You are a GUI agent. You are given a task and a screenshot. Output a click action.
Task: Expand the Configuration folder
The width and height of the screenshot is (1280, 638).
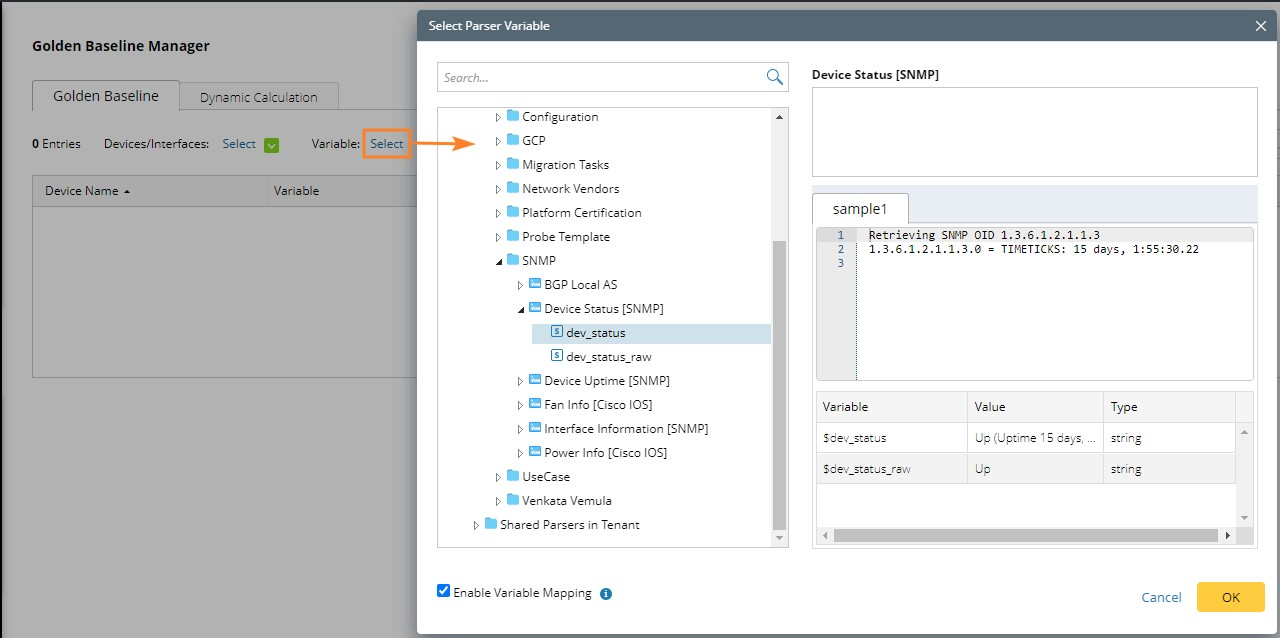coord(498,117)
